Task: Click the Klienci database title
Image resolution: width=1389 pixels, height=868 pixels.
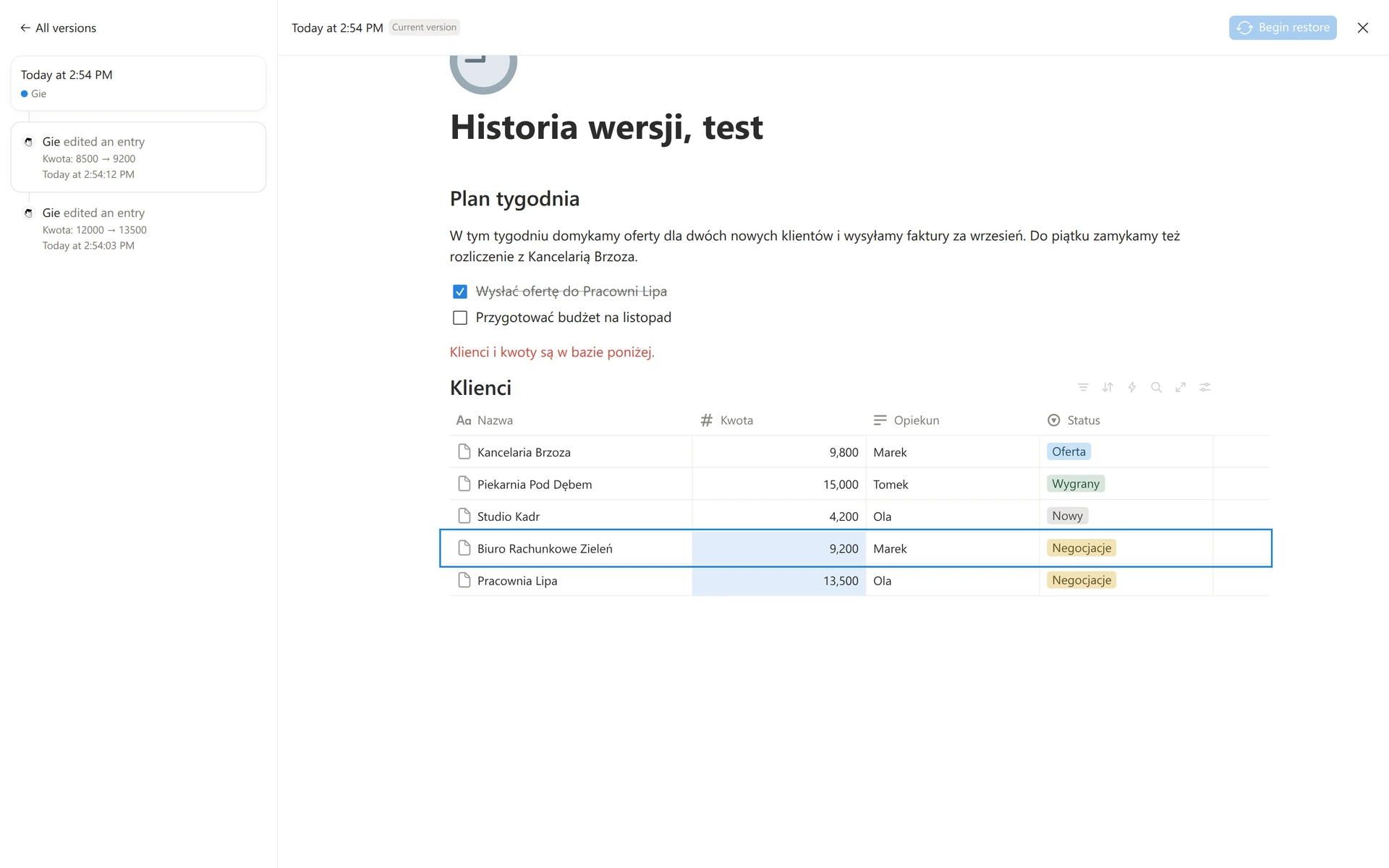Action: tap(480, 388)
